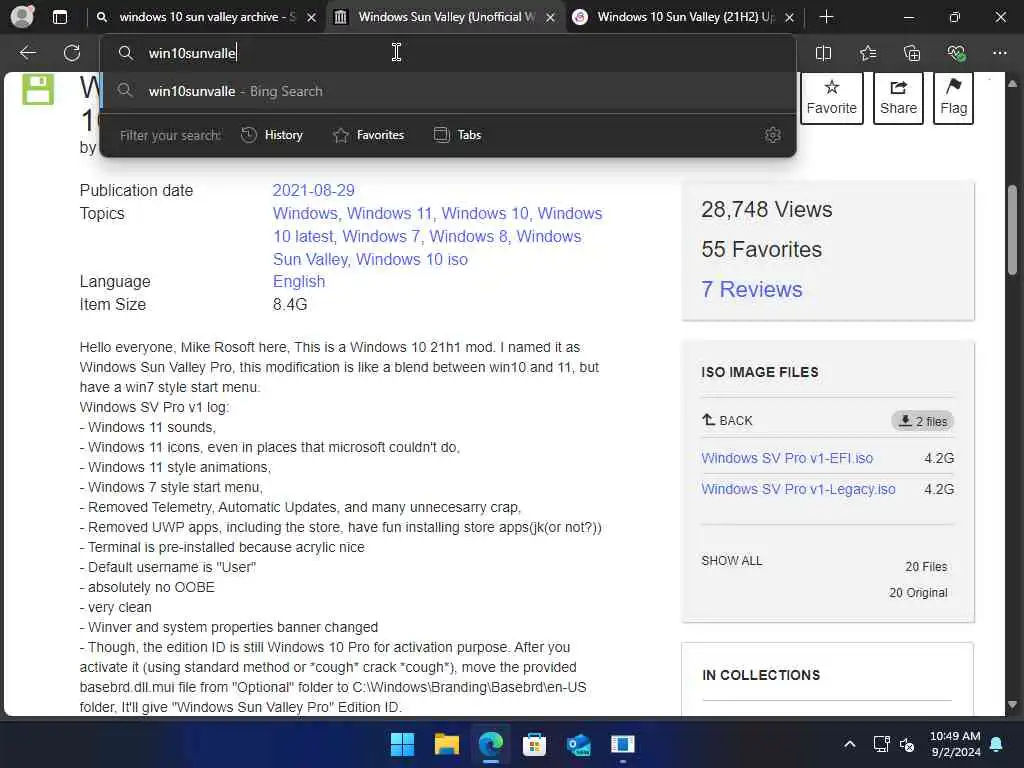
Task: Open Settings and more ellipsis menu
Action: pos(1000,53)
